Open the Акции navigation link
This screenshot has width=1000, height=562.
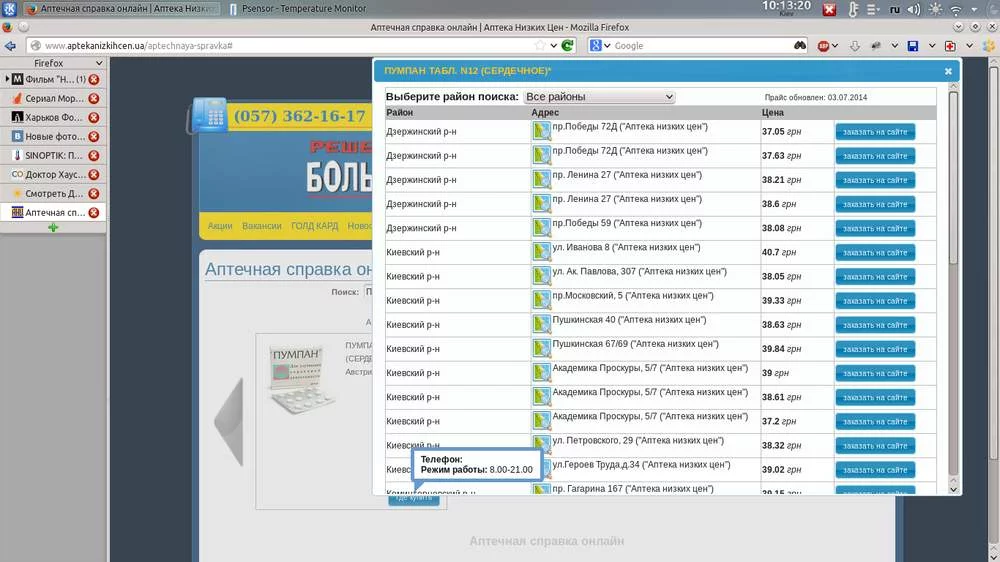[x=220, y=226]
